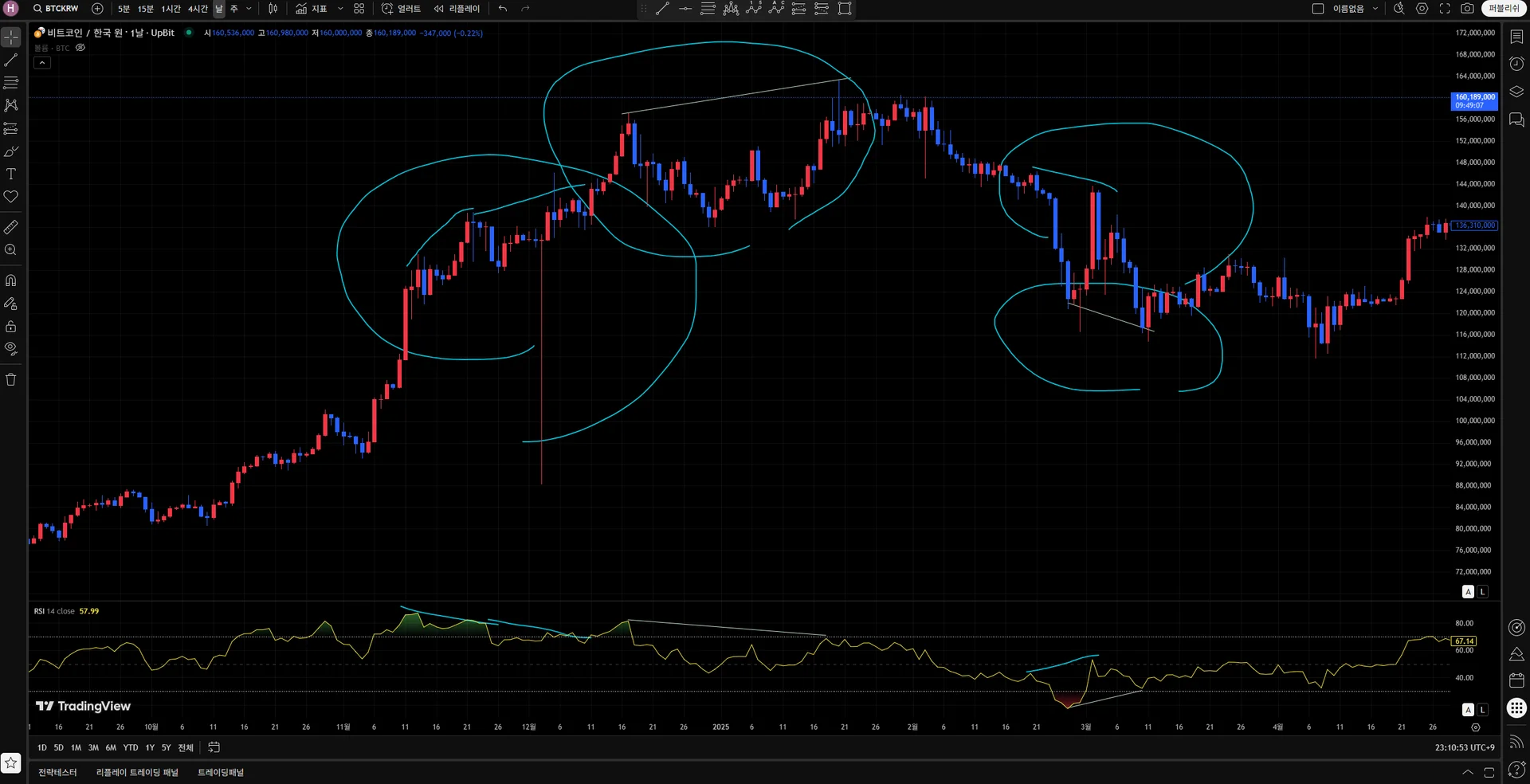Take a chart snapshot with camera icon
1530x784 pixels.
coord(1467,9)
